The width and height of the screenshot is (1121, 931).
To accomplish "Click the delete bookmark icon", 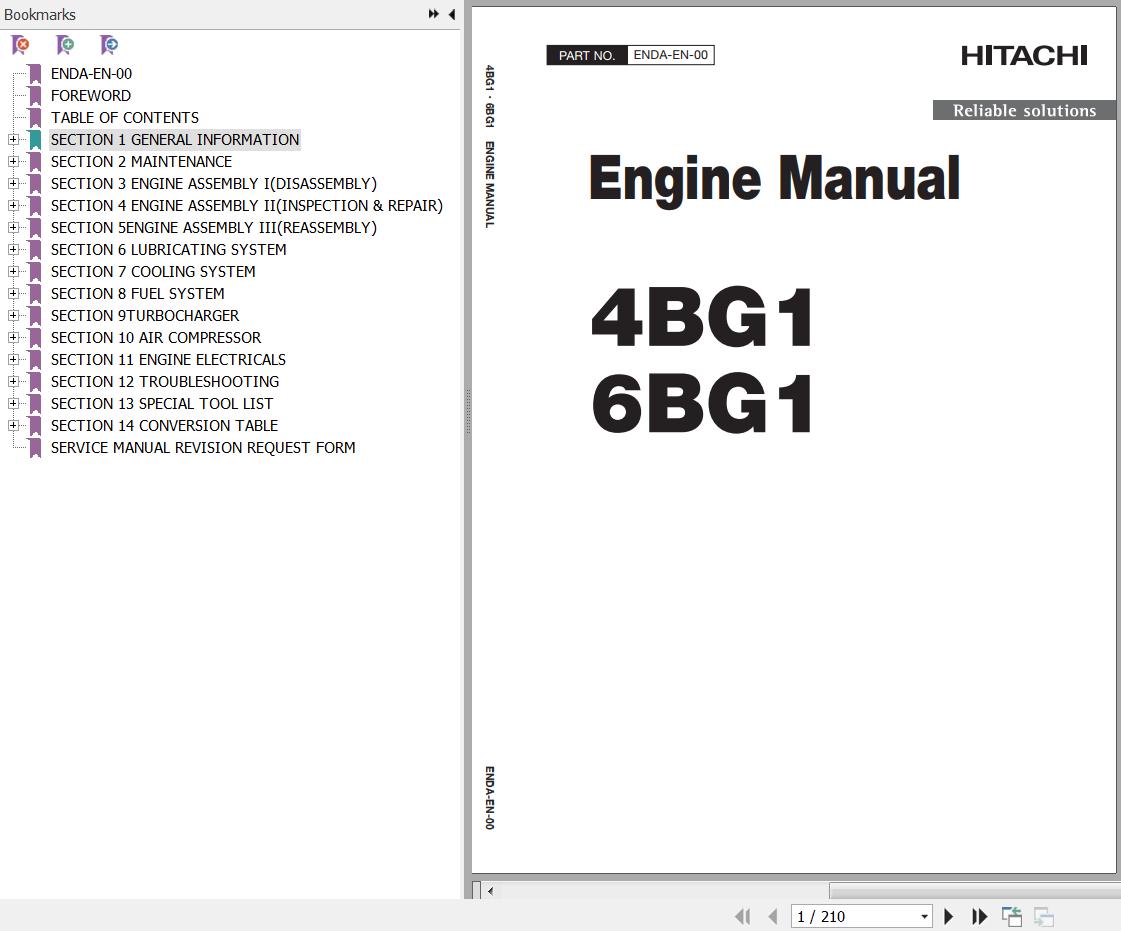I will click(x=20, y=45).
